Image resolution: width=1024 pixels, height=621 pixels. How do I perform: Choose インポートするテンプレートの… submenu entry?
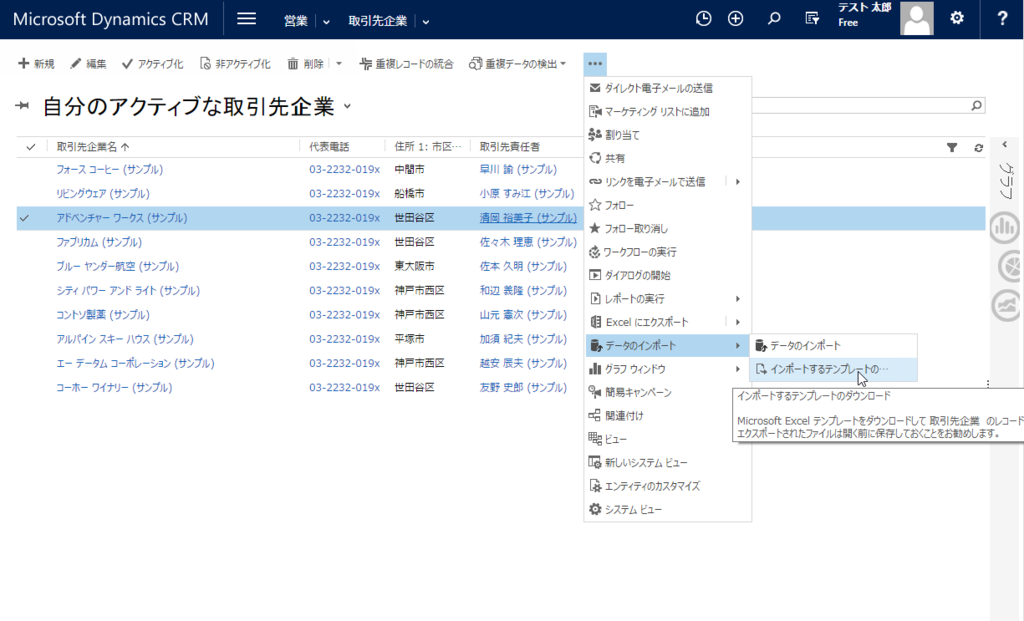tap(833, 369)
